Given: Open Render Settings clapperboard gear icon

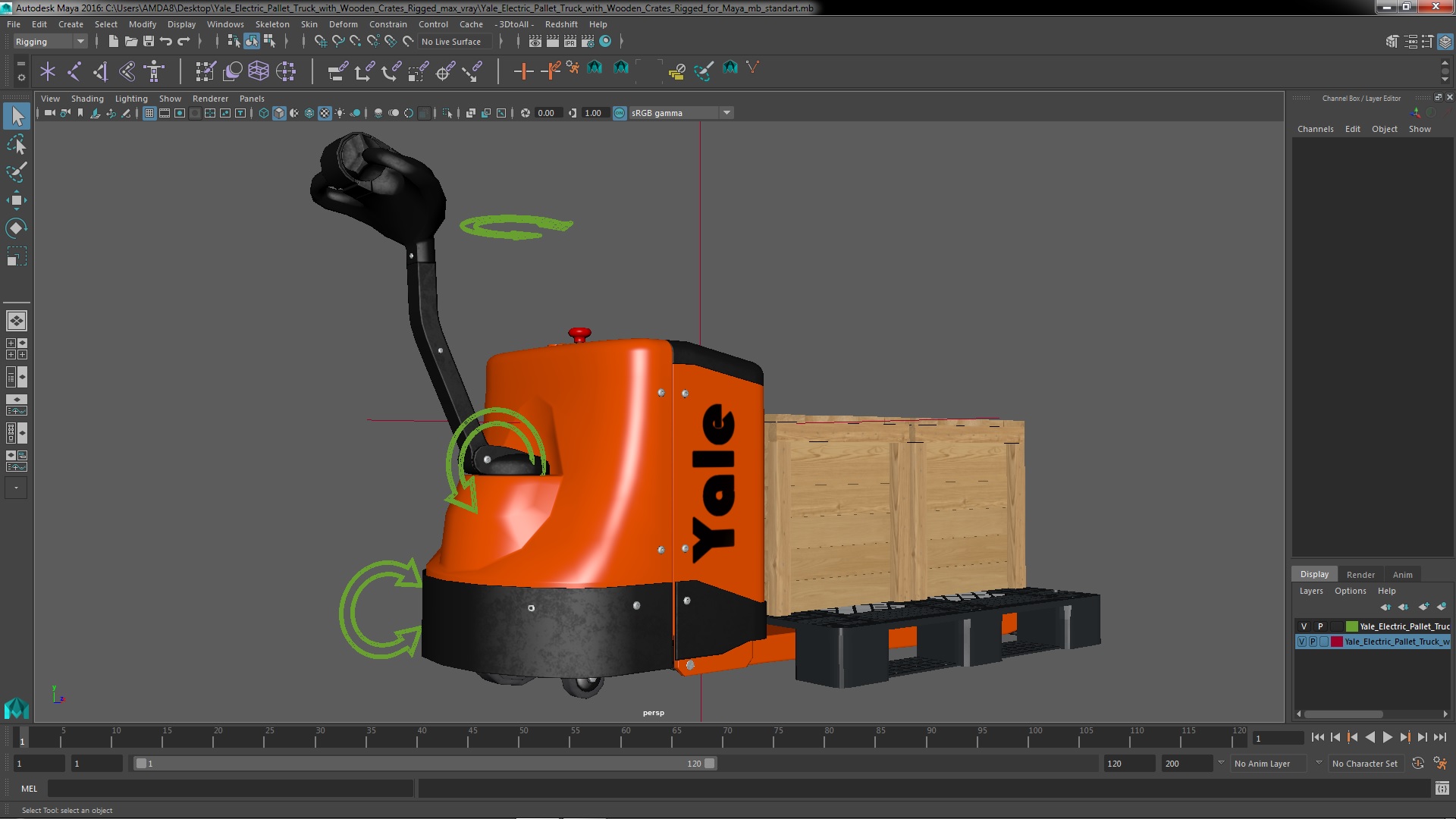Looking at the screenshot, I should tap(588, 42).
